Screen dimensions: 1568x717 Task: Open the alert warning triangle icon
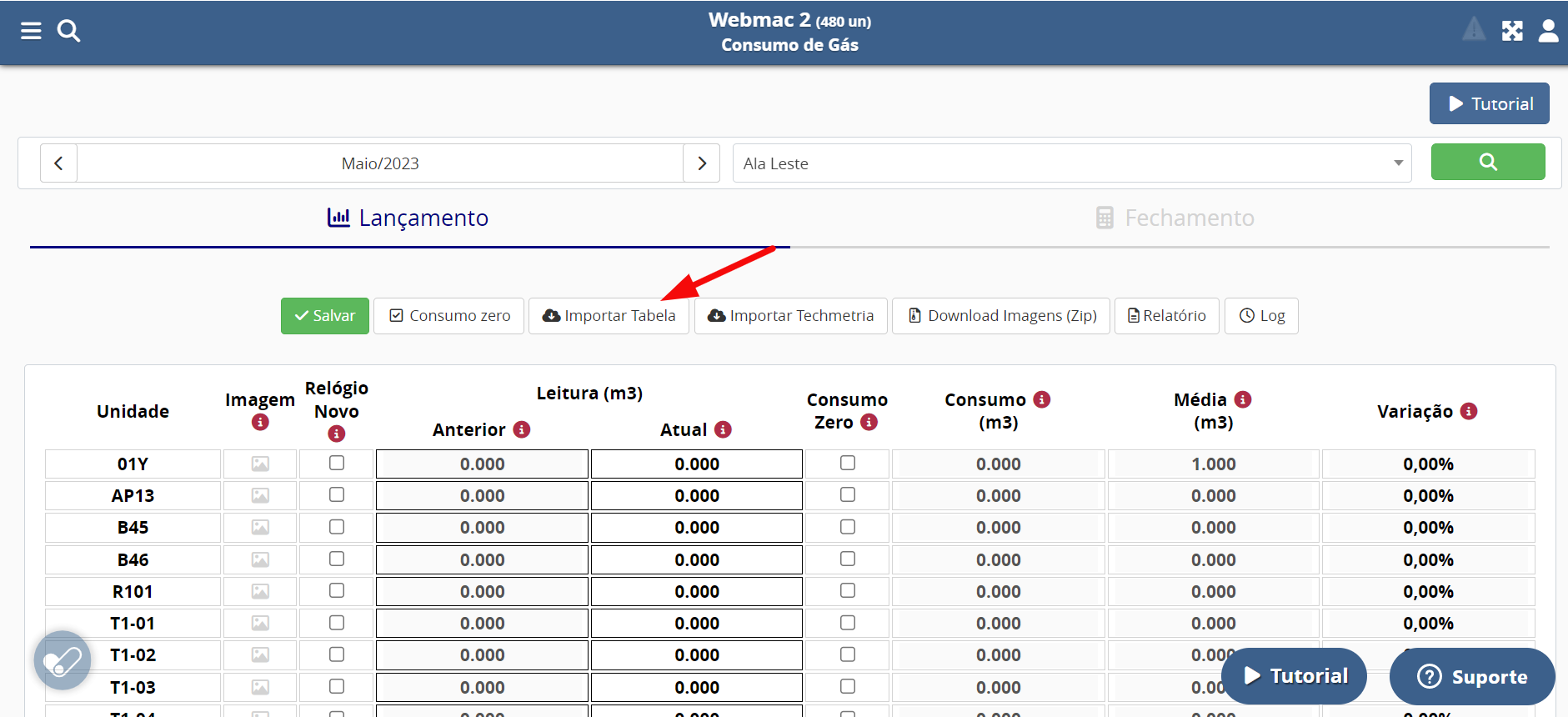click(x=1473, y=30)
